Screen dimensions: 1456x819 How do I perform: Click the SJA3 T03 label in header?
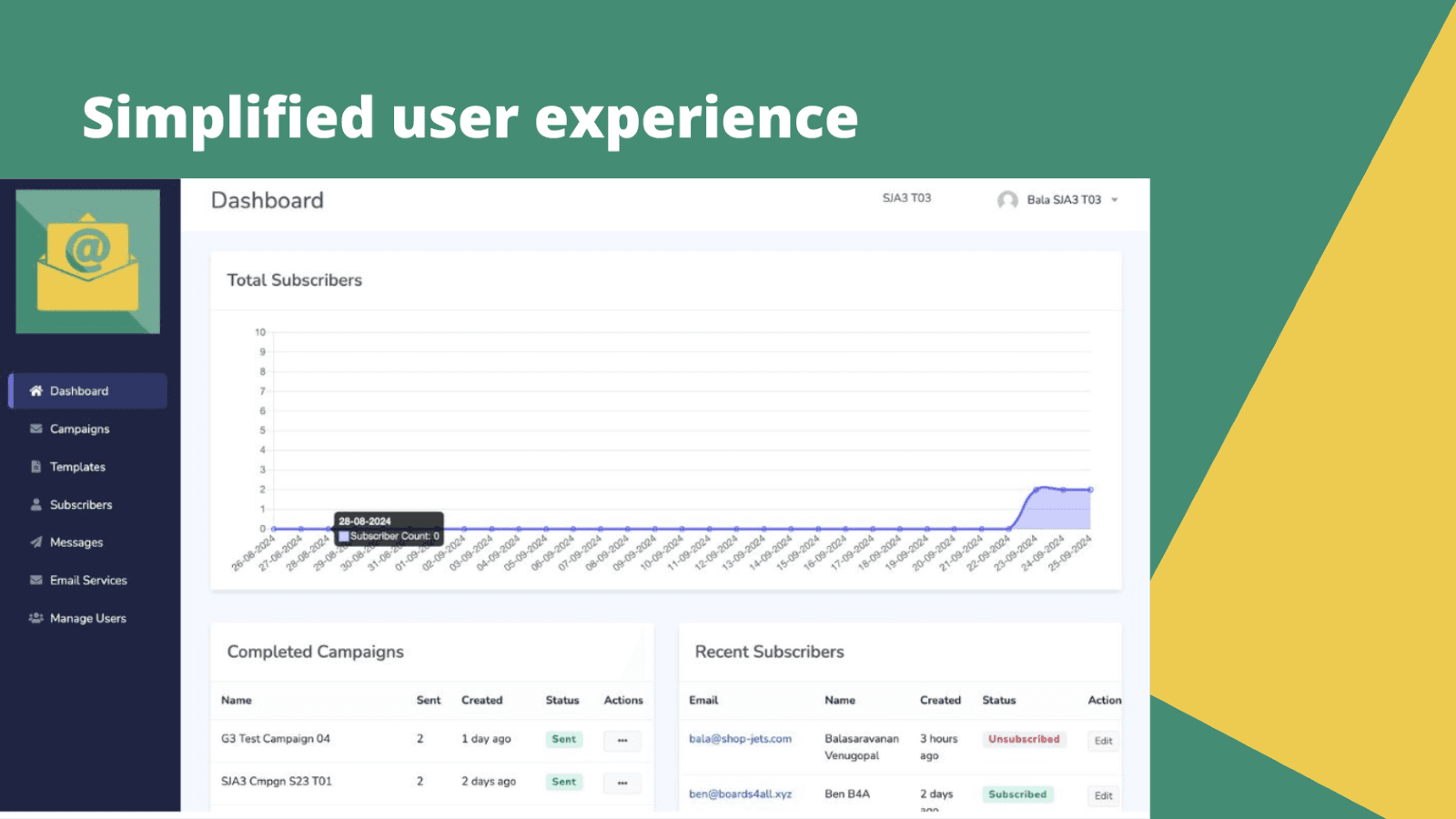(906, 198)
